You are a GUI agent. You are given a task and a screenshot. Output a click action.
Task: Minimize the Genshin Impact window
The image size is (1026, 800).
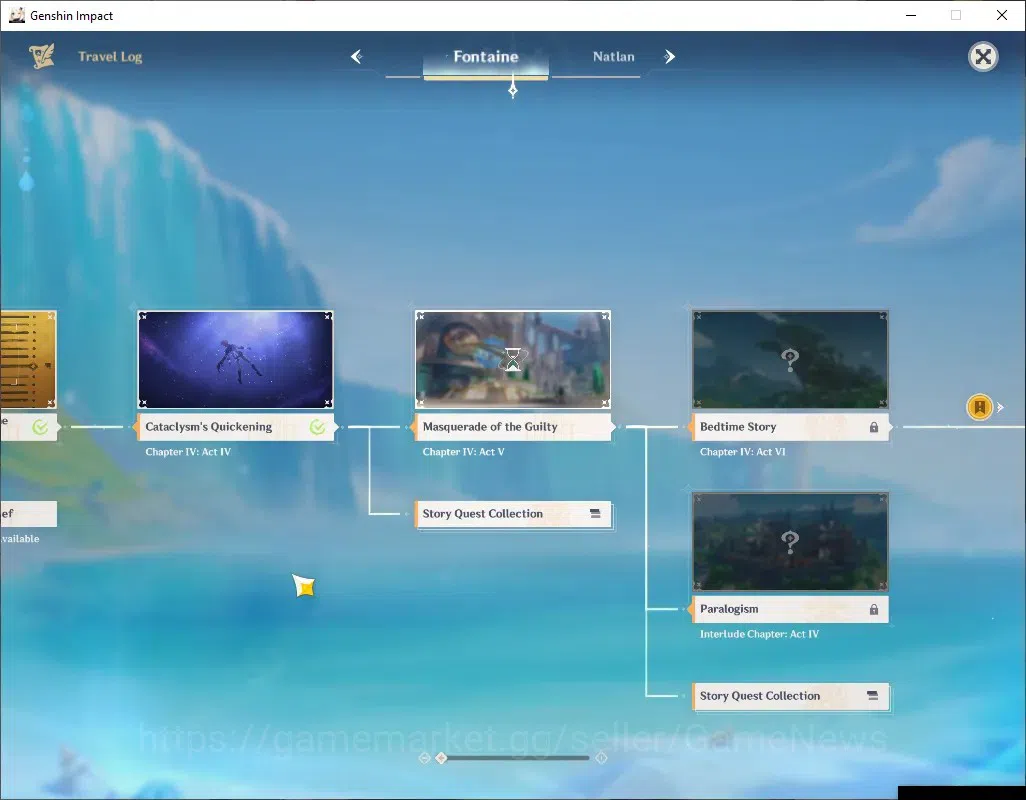click(x=910, y=15)
